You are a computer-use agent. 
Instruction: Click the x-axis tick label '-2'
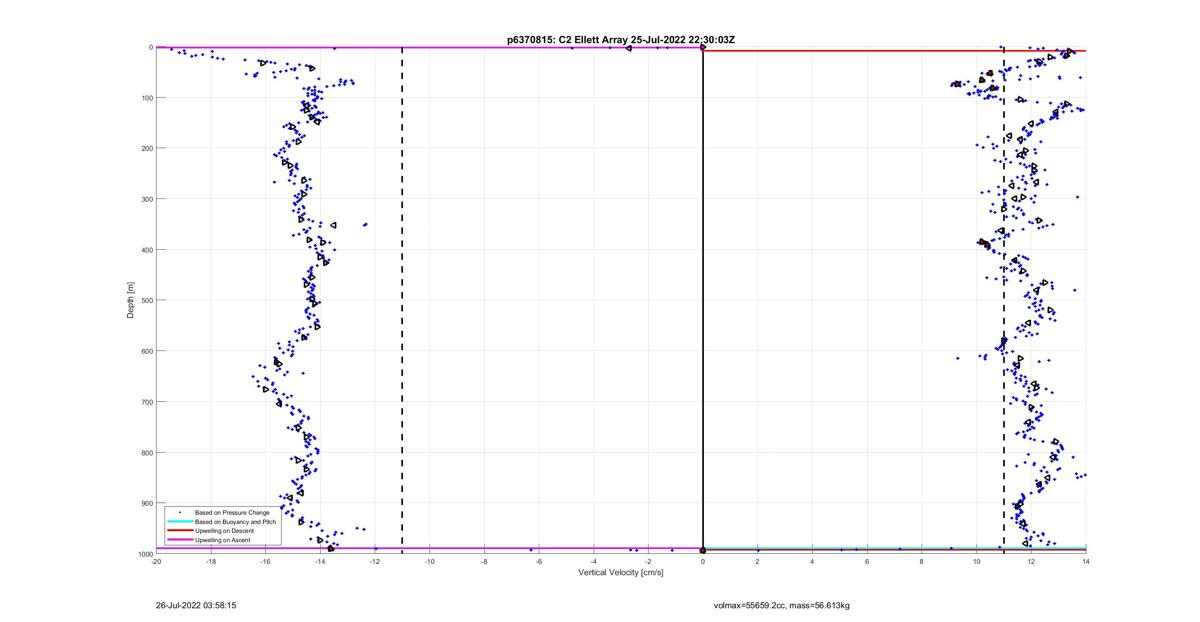[648, 562]
